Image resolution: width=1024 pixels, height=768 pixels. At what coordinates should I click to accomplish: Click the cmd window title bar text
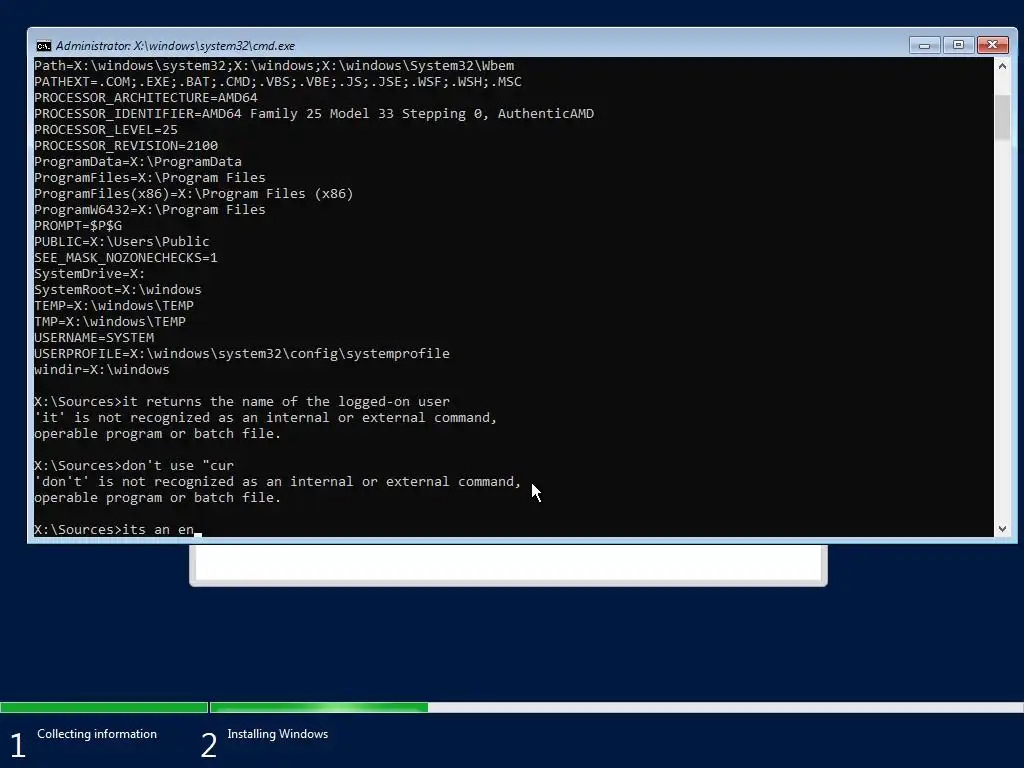175,46
